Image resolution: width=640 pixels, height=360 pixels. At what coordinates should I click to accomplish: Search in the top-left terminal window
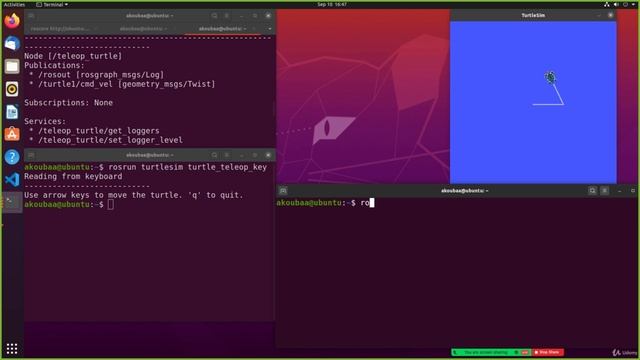(x=214, y=16)
